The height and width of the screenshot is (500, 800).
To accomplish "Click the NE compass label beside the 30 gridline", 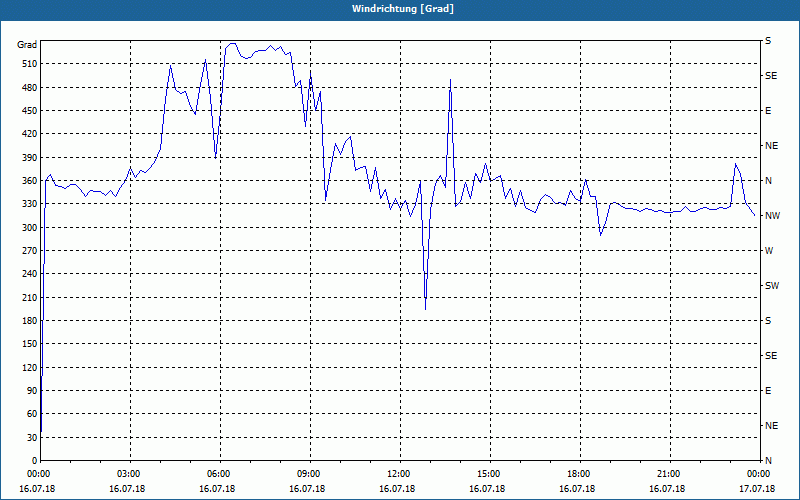I will point(771,426).
